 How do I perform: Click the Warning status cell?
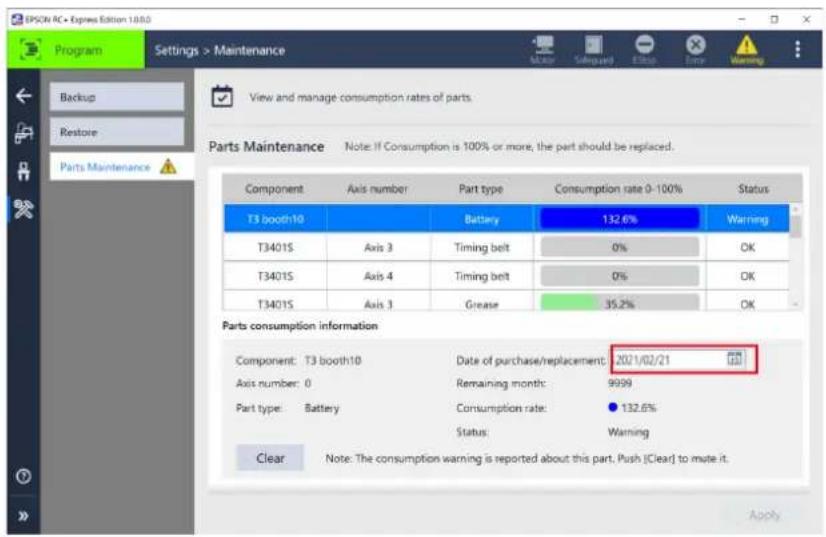pos(747,219)
